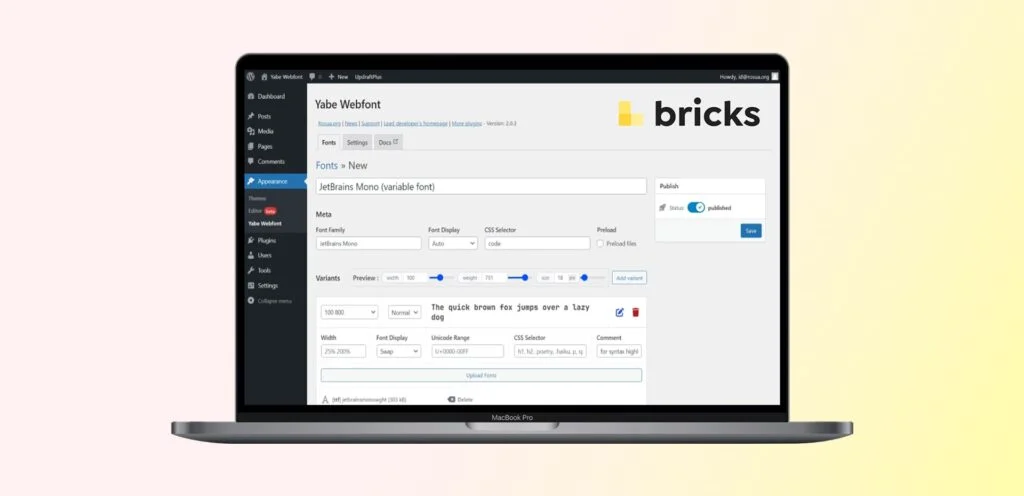The height and width of the screenshot is (496, 1024).
Task: Click the font title field
Action: tap(481, 187)
